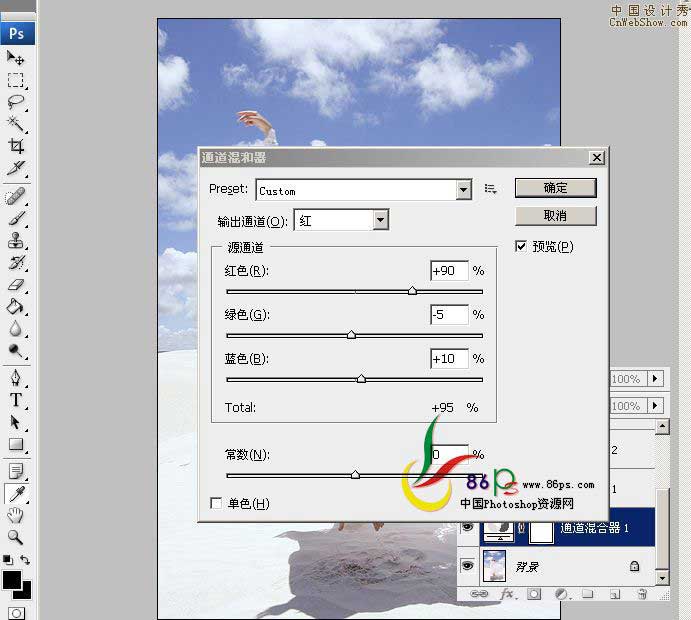Swap foreground and background colors
Image resolution: width=691 pixels, height=620 pixels.
pos(25,560)
